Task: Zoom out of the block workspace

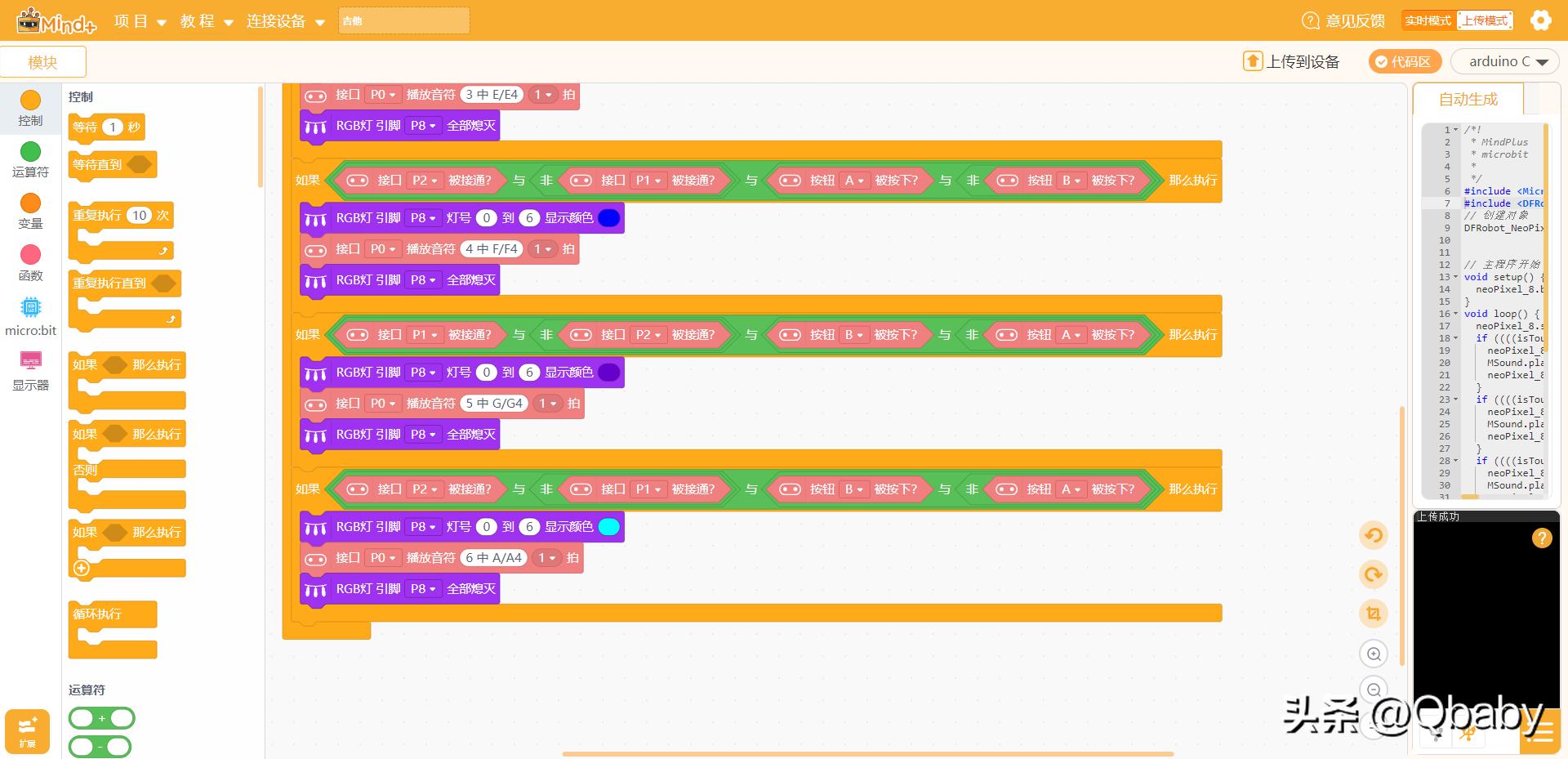Action: [1374, 690]
